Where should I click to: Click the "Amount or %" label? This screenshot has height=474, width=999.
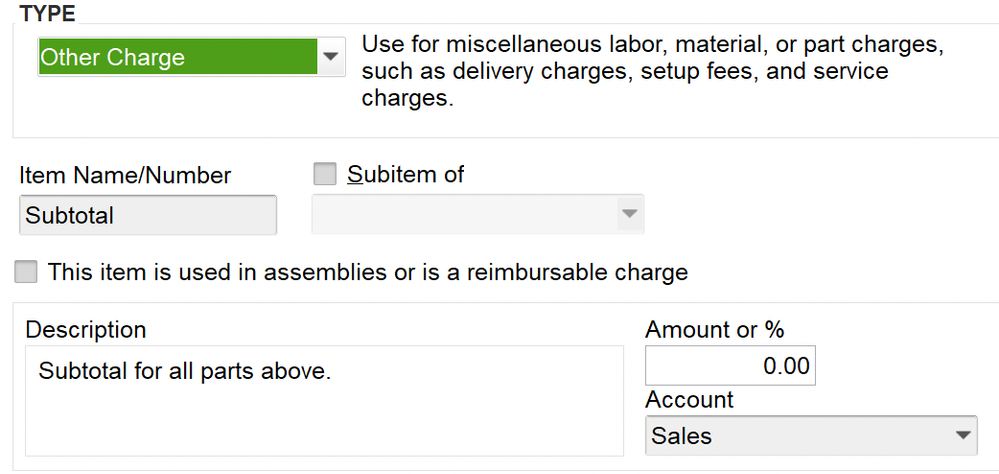[715, 330]
